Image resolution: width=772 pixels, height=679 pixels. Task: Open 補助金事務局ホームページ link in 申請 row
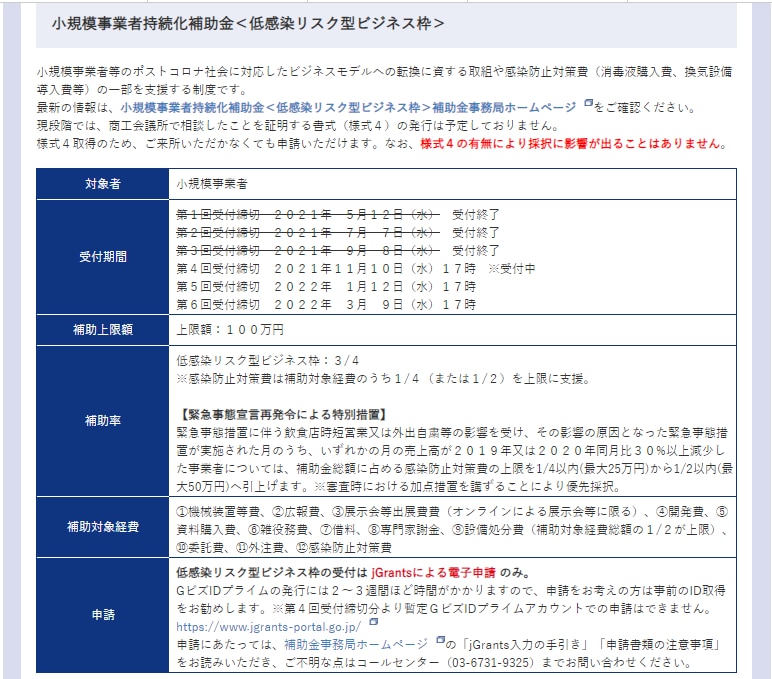[x=356, y=645]
